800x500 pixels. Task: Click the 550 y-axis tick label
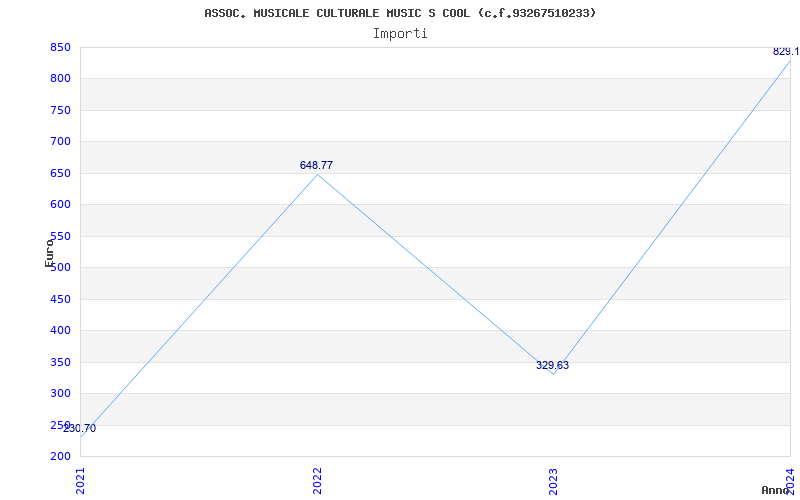click(x=60, y=236)
